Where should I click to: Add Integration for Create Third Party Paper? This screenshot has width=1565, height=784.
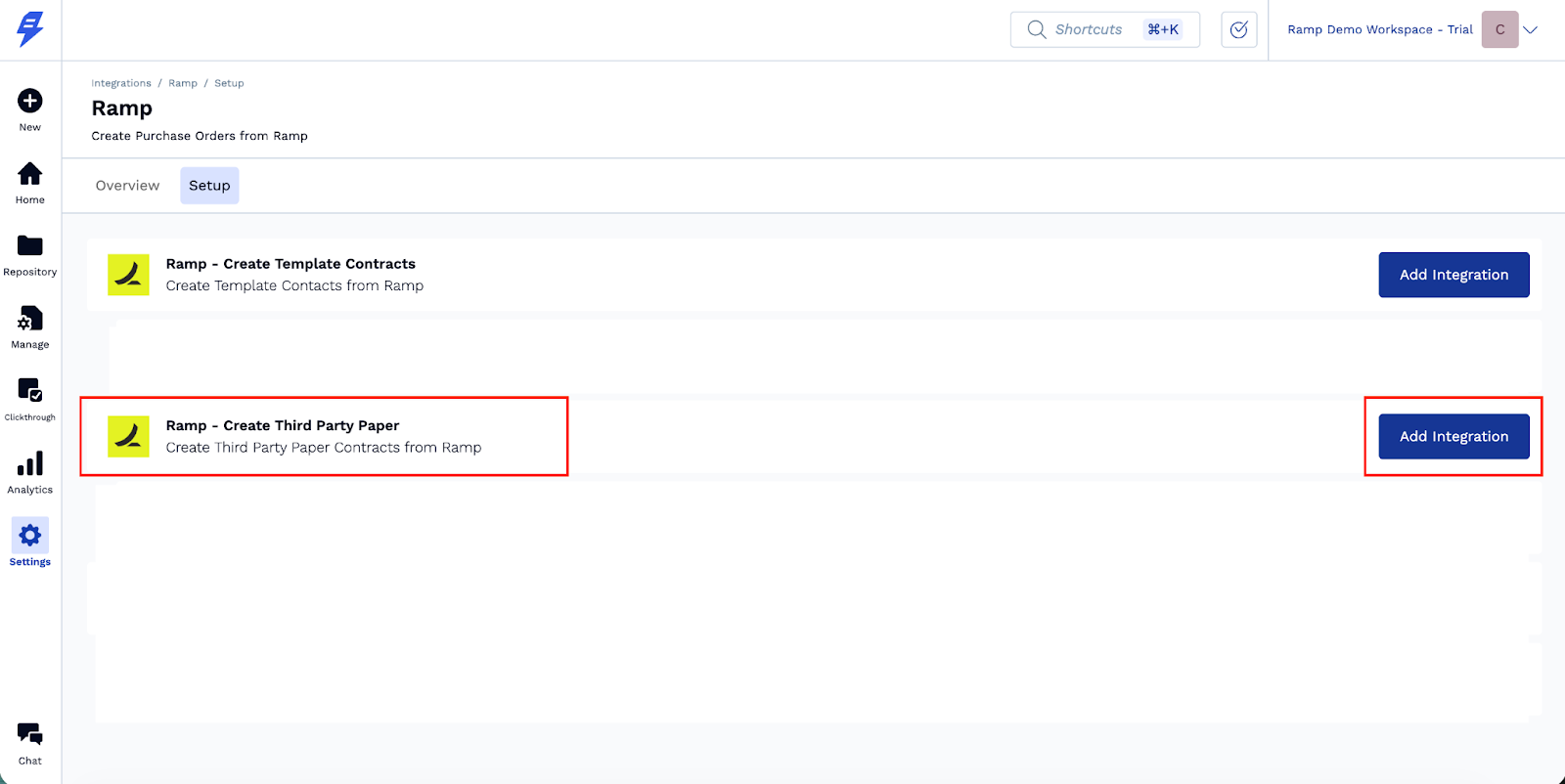click(x=1453, y=437)
